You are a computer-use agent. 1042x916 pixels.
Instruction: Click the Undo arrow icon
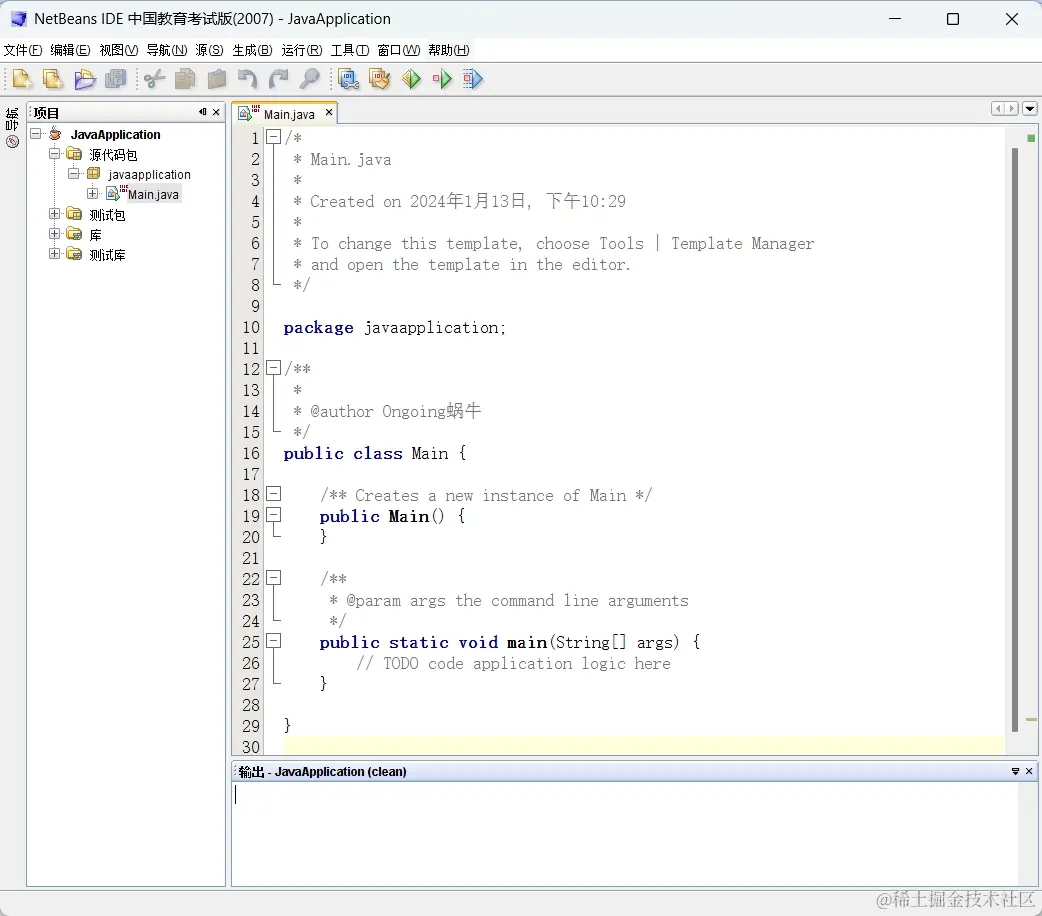(247, 79)
